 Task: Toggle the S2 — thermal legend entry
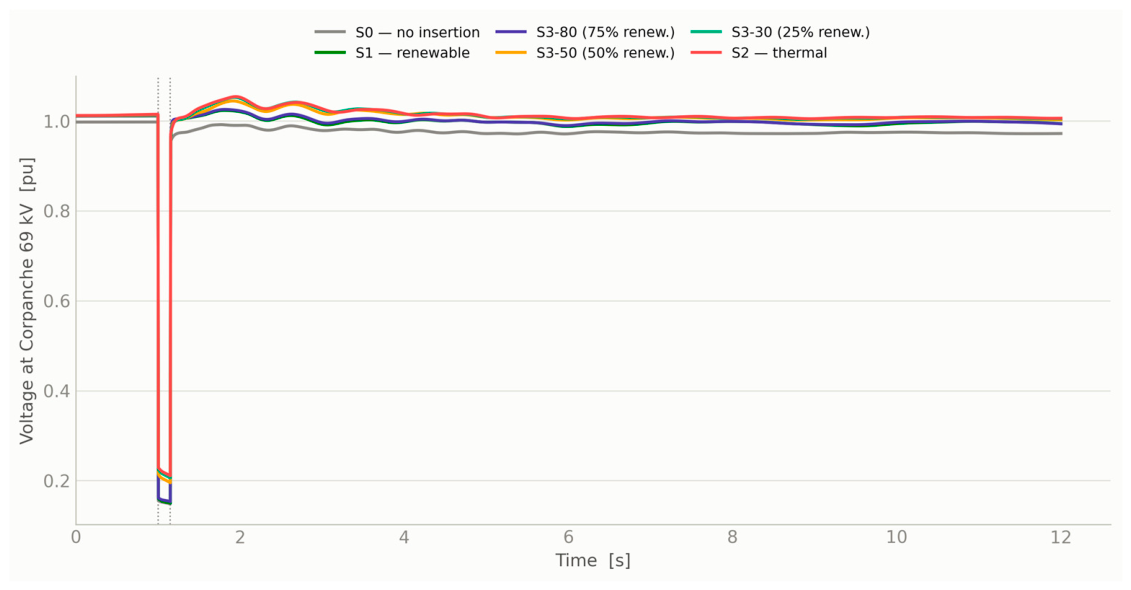click(760, 53)
